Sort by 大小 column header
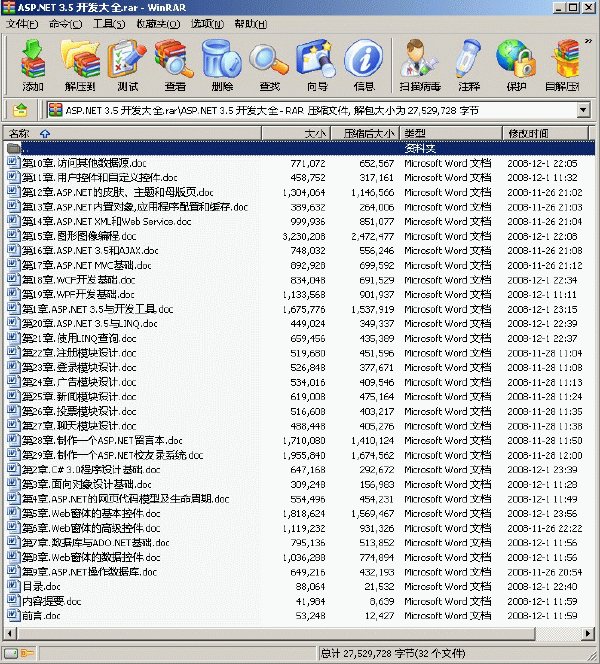The image size is (600, 664). (296, 133)
